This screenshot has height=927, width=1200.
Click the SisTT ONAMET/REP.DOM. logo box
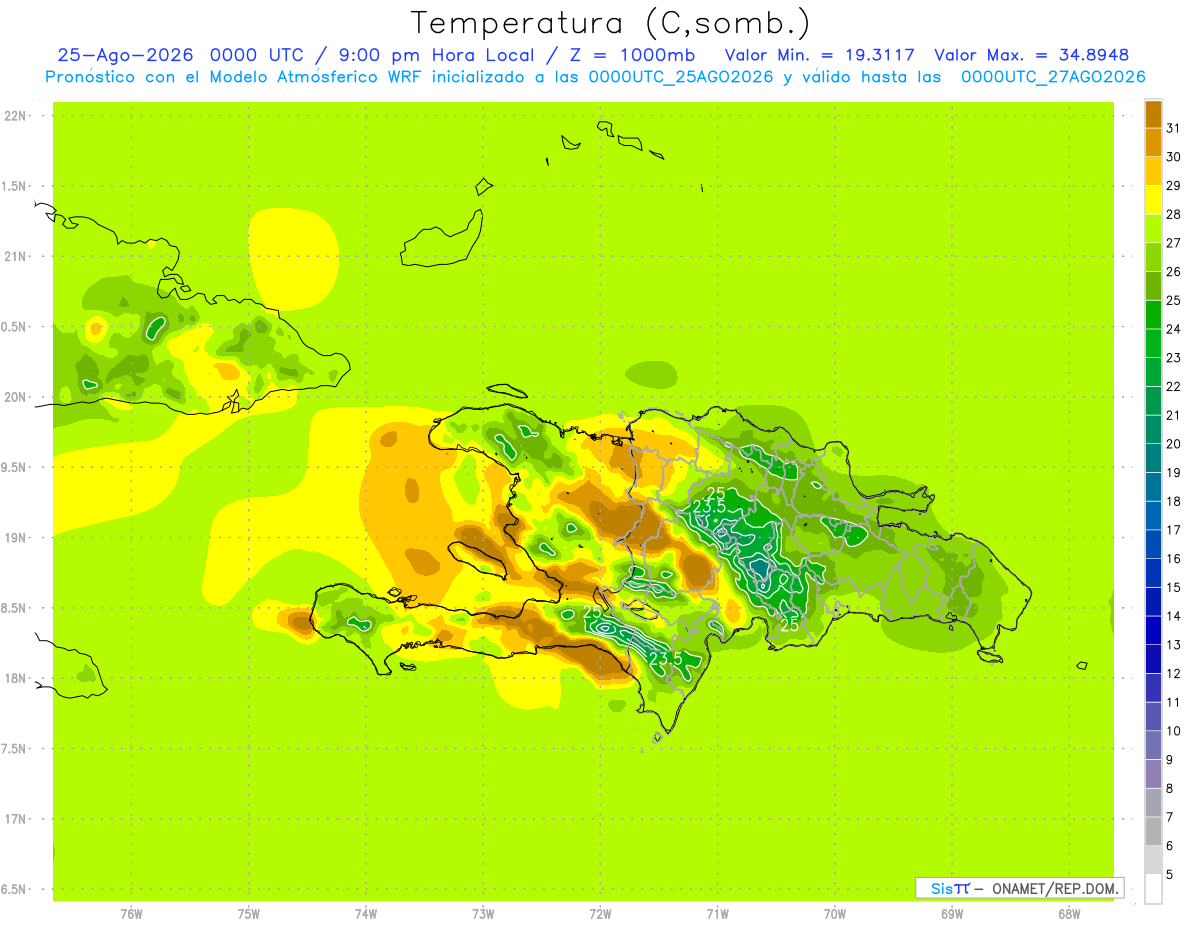pyautogui.click(x=1019, y=888)
